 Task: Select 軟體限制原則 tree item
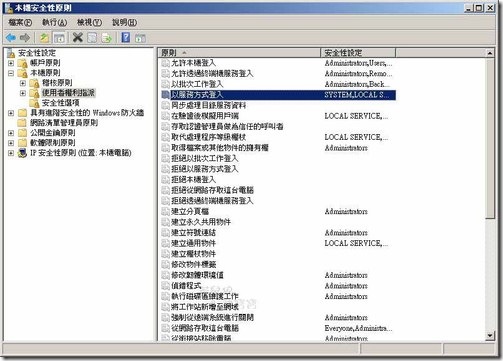click(52, 143)
